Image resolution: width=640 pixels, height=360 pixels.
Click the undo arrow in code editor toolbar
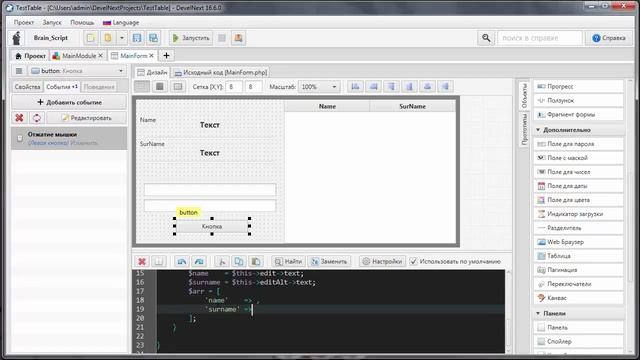(x=182, y=261)
